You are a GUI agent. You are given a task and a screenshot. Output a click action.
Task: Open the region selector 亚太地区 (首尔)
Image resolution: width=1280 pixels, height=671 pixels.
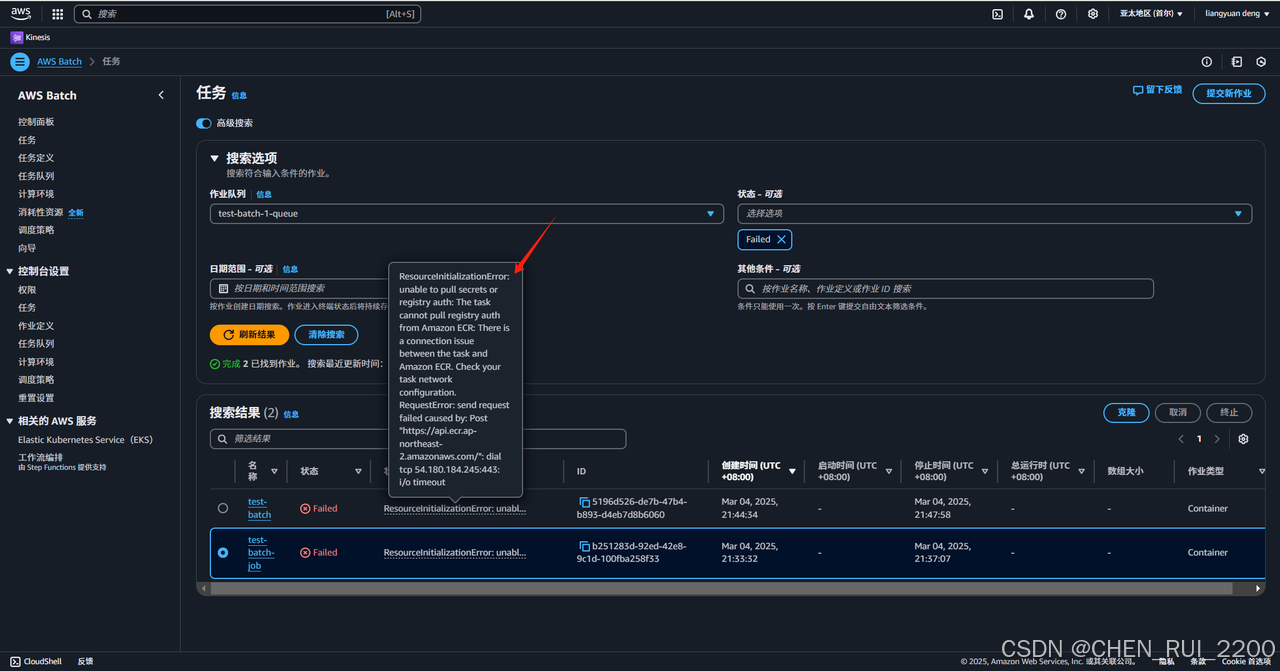coord(1151,14)
